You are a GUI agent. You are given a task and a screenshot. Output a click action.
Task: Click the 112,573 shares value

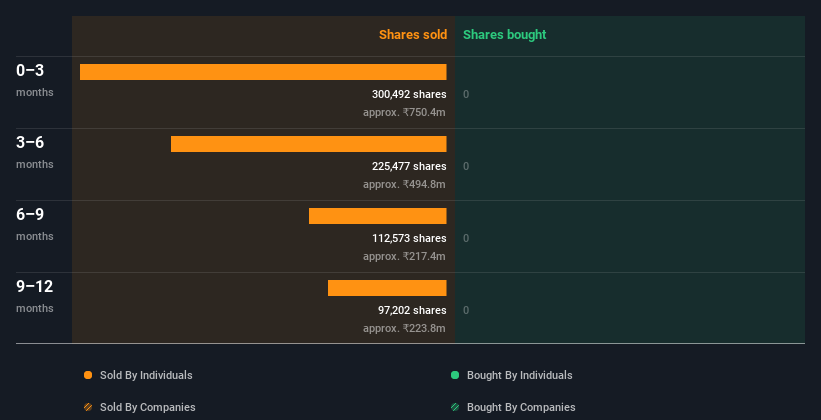pyautogui.click(x=409, y=238)
